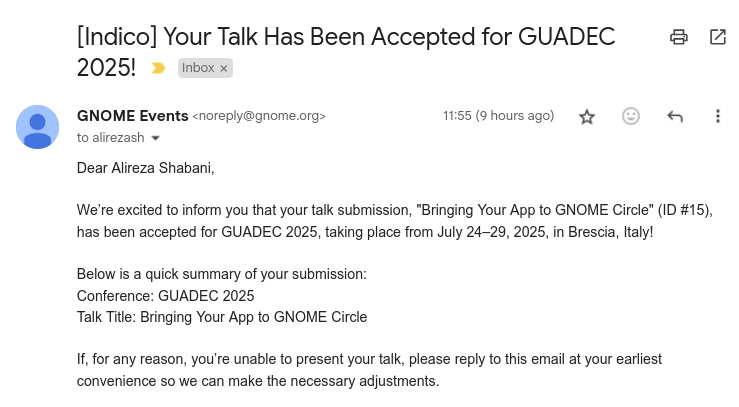Click the 'Conference: GUADEC 2025' line
Screen dimensions: 739x407
pyautogui.click(x=165, y=296)
